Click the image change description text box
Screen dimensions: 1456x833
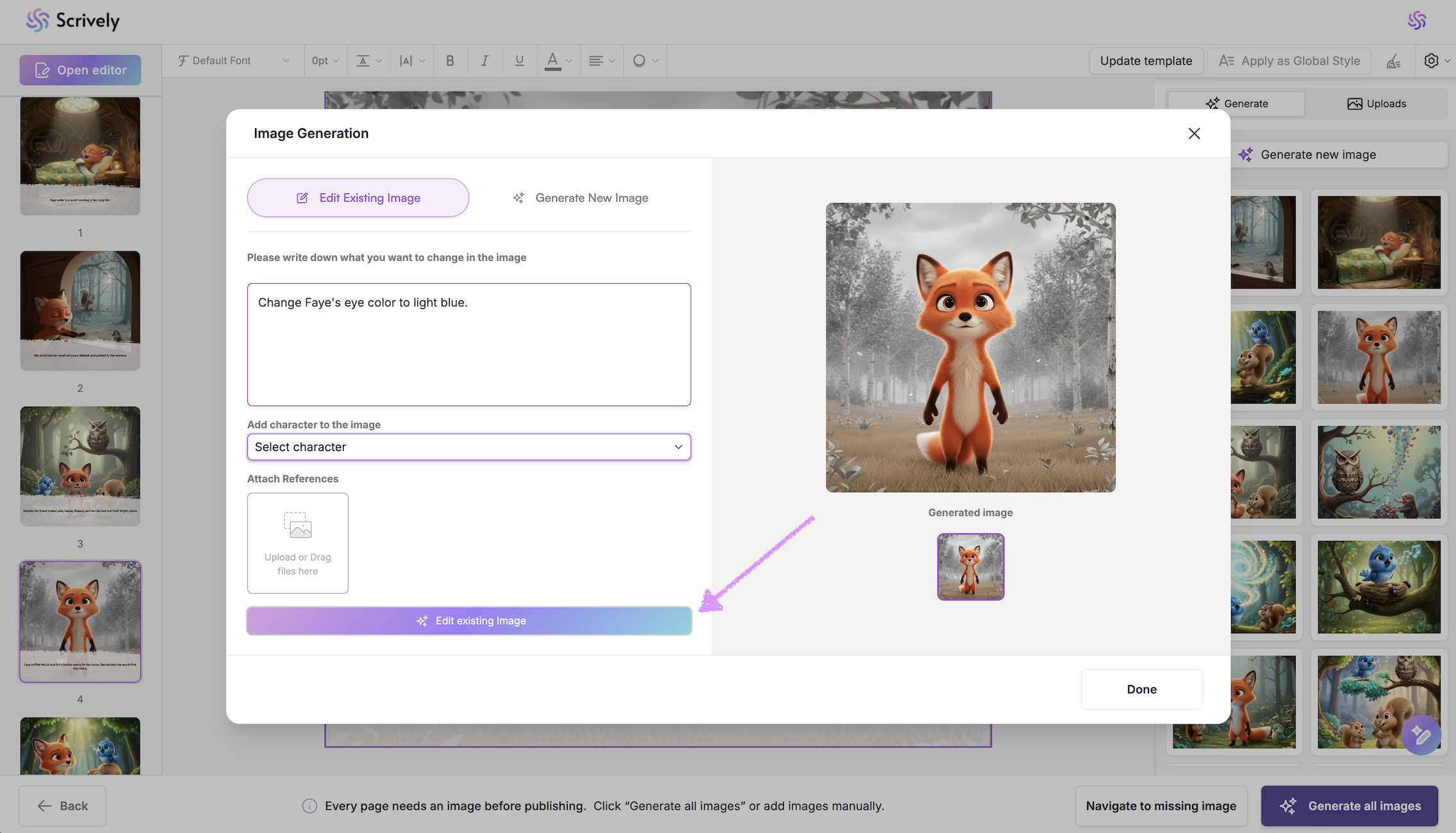tap(468, 345)
